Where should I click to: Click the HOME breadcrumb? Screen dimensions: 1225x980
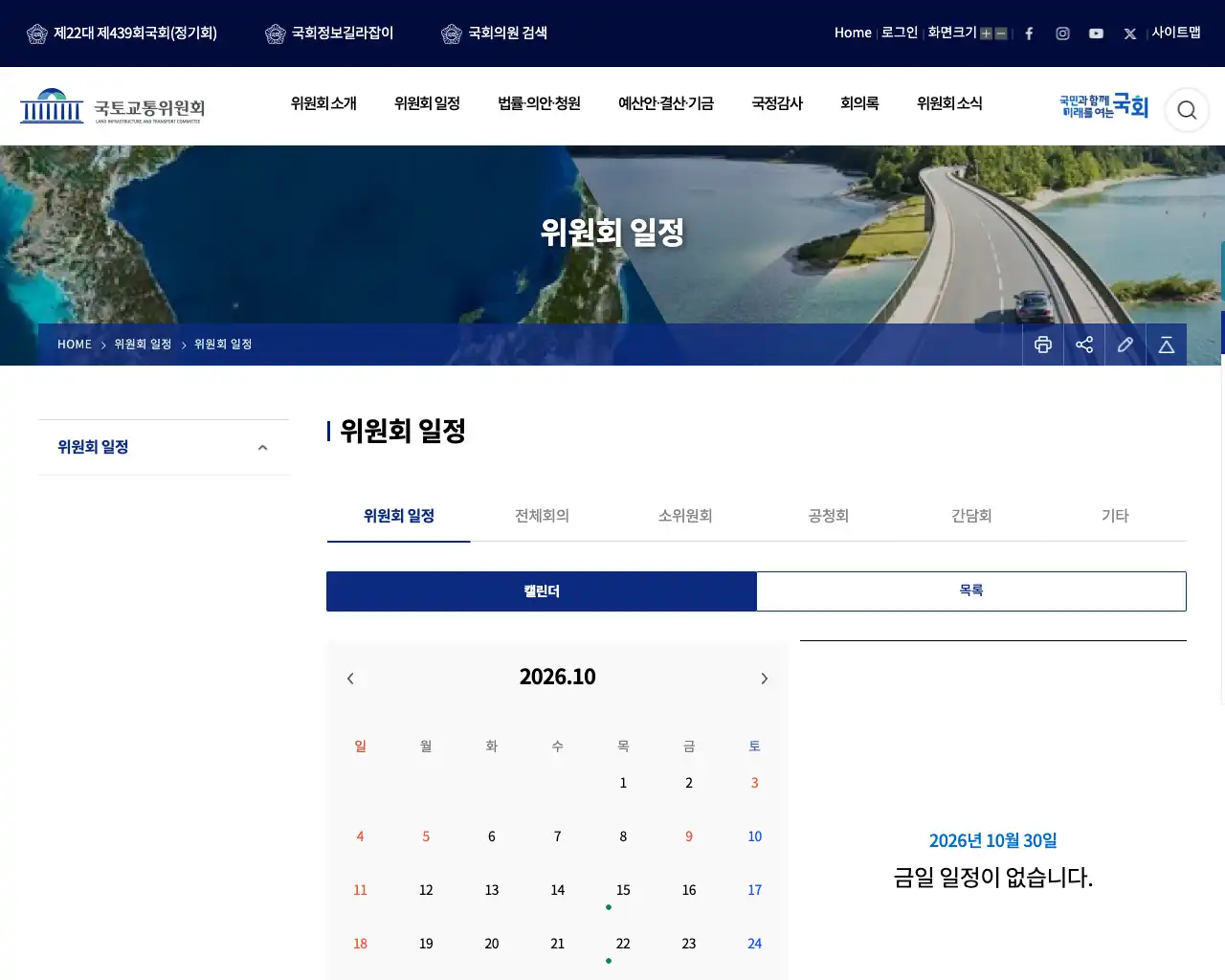point(75,345)
